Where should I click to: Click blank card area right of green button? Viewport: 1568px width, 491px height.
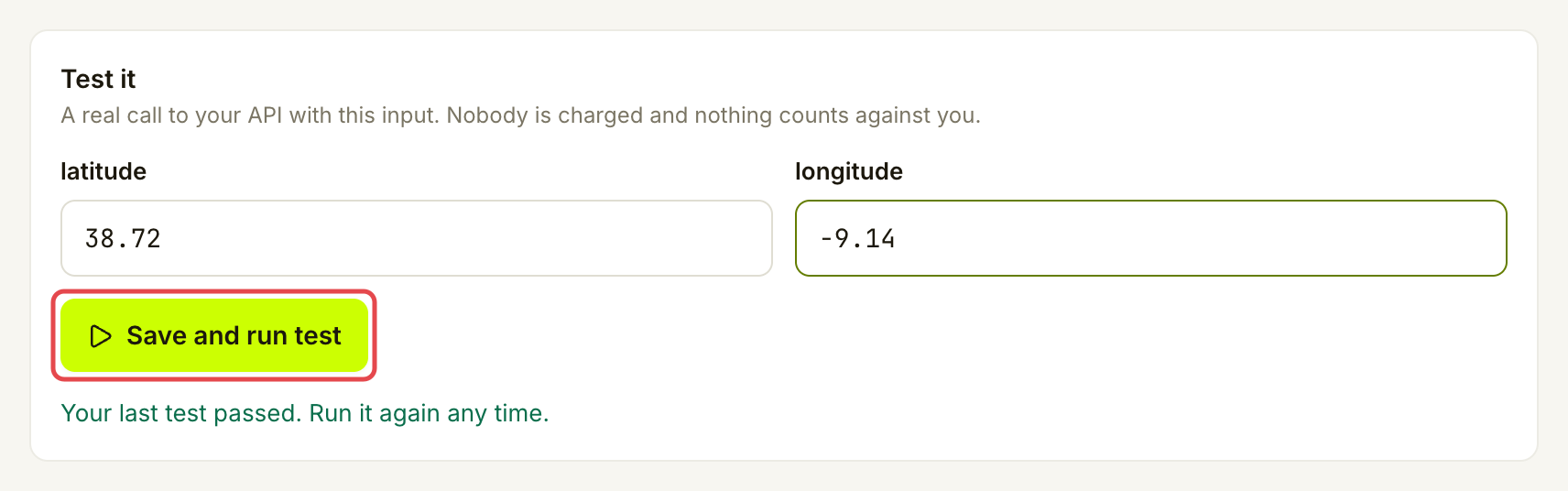(x=916, y=335)
